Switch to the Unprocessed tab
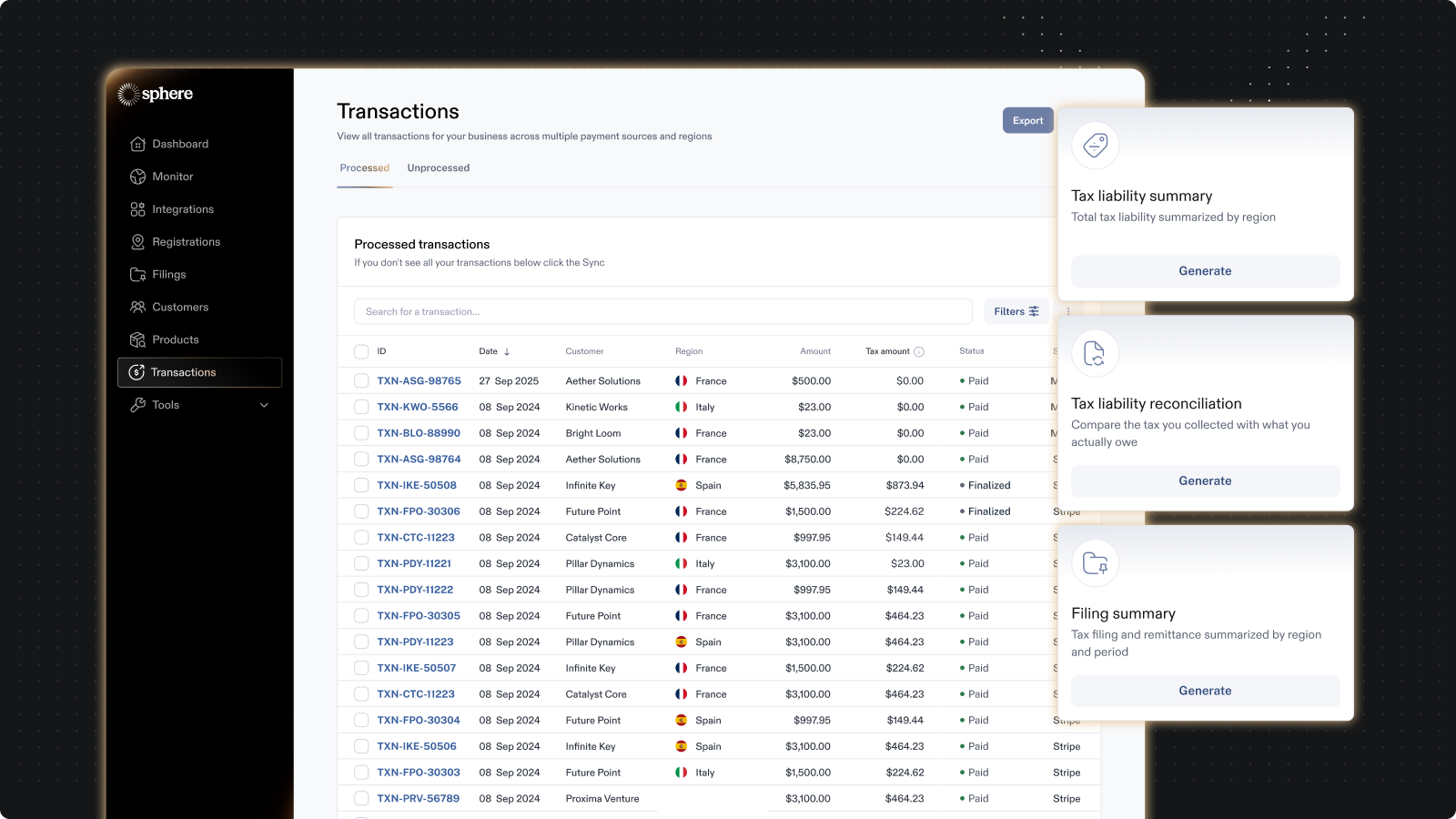Image resolution: width=1456 pixels, height=819 pixels. (x=439, y=168)
